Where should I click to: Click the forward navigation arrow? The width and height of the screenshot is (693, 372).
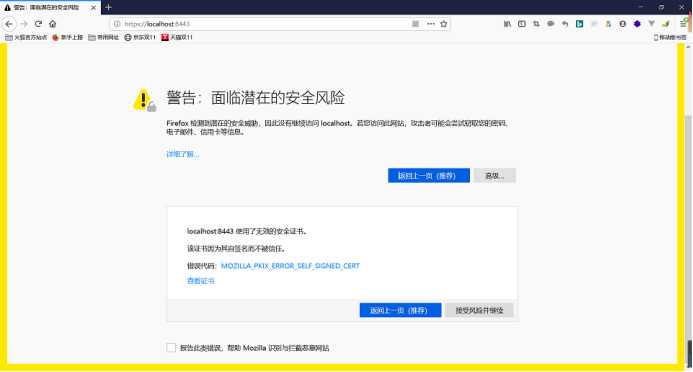(x=24, y=24)
